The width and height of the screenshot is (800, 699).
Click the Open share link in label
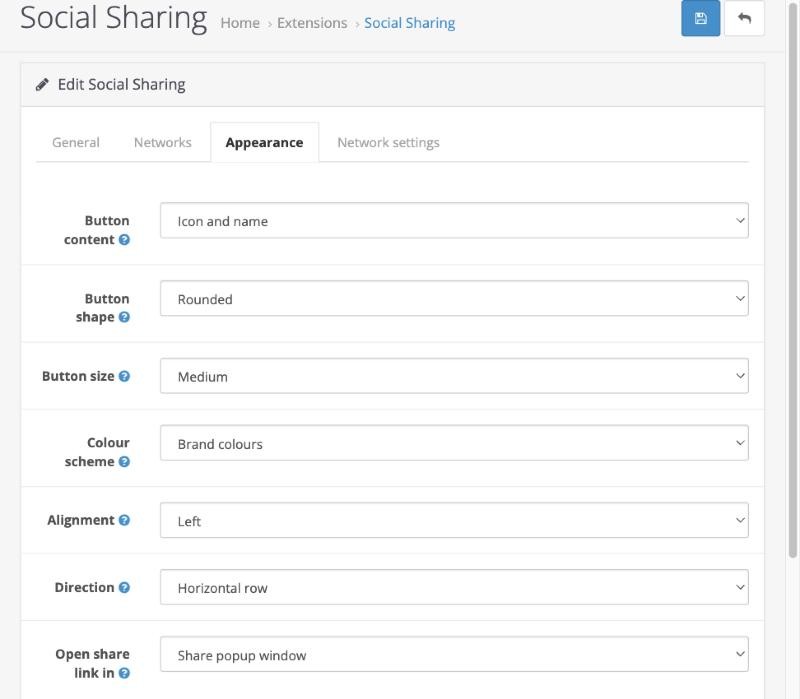tap(92, 663)
